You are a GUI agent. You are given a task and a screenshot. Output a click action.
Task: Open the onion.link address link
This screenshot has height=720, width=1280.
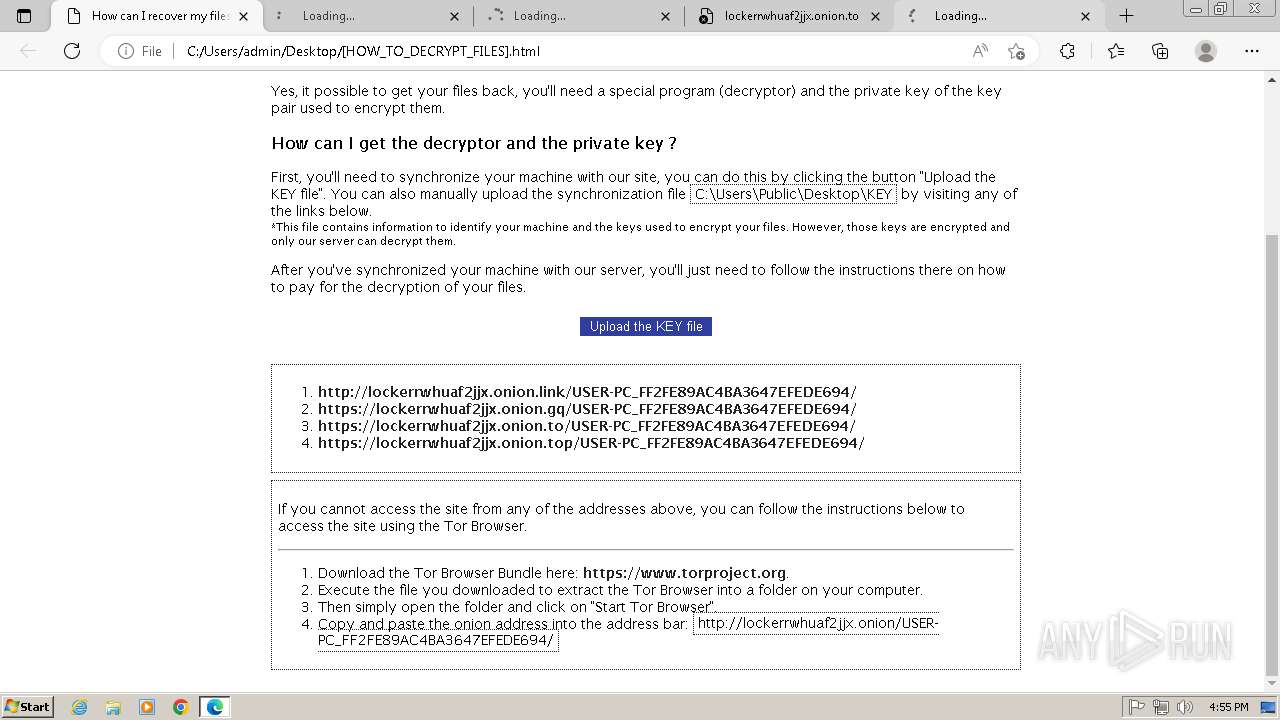pyautogui.click(x=587, y=392)
